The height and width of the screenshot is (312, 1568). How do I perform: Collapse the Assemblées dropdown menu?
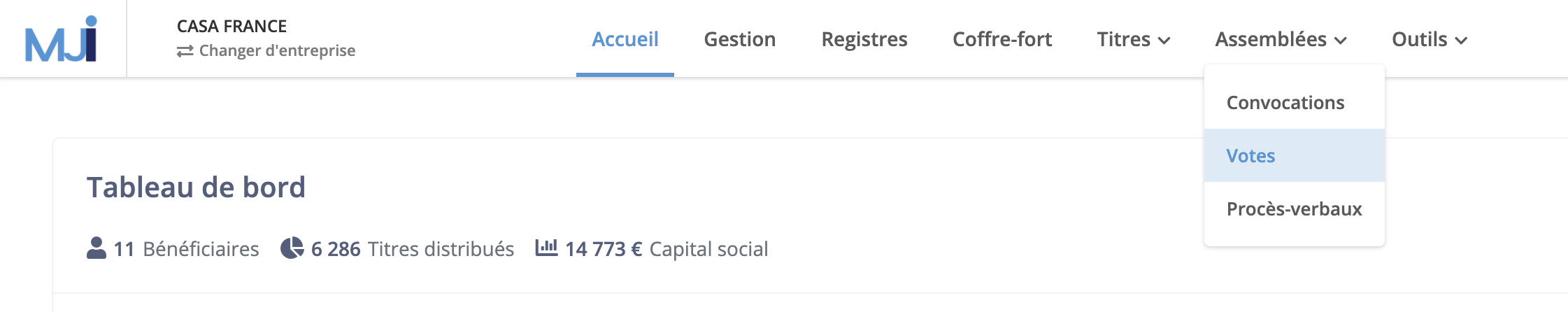point(1281,39)
